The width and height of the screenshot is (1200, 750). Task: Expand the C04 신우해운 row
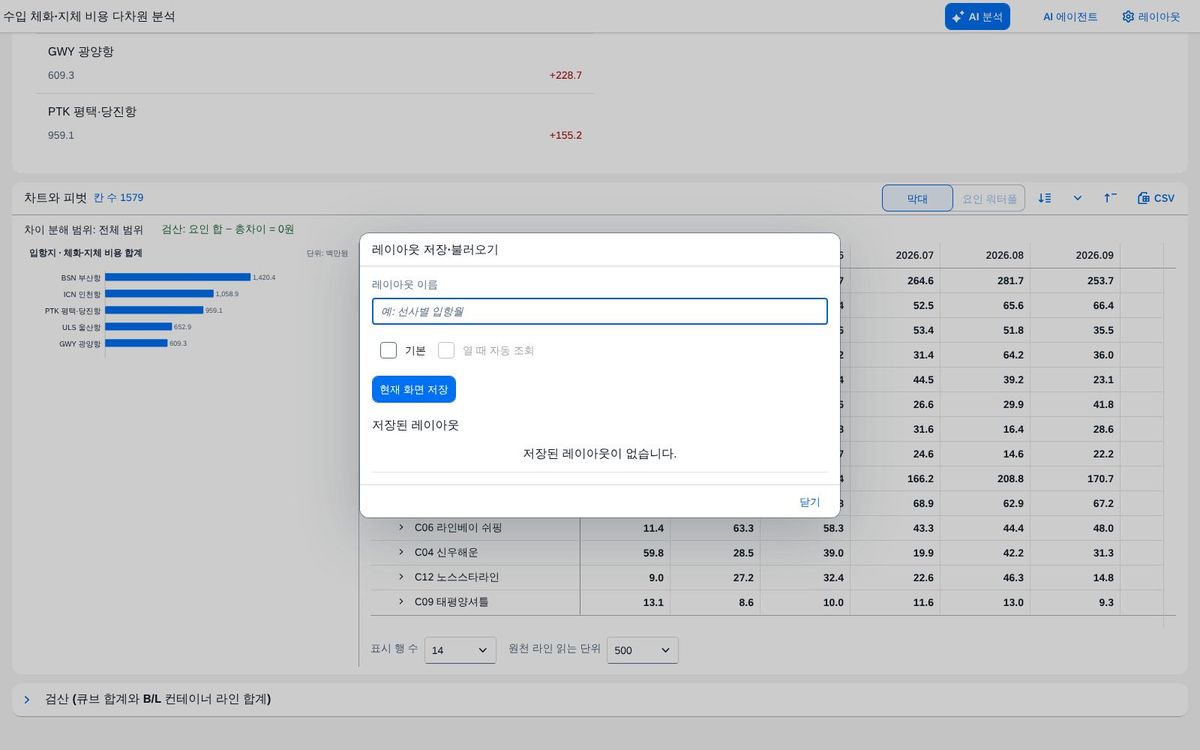click(401, 552)
